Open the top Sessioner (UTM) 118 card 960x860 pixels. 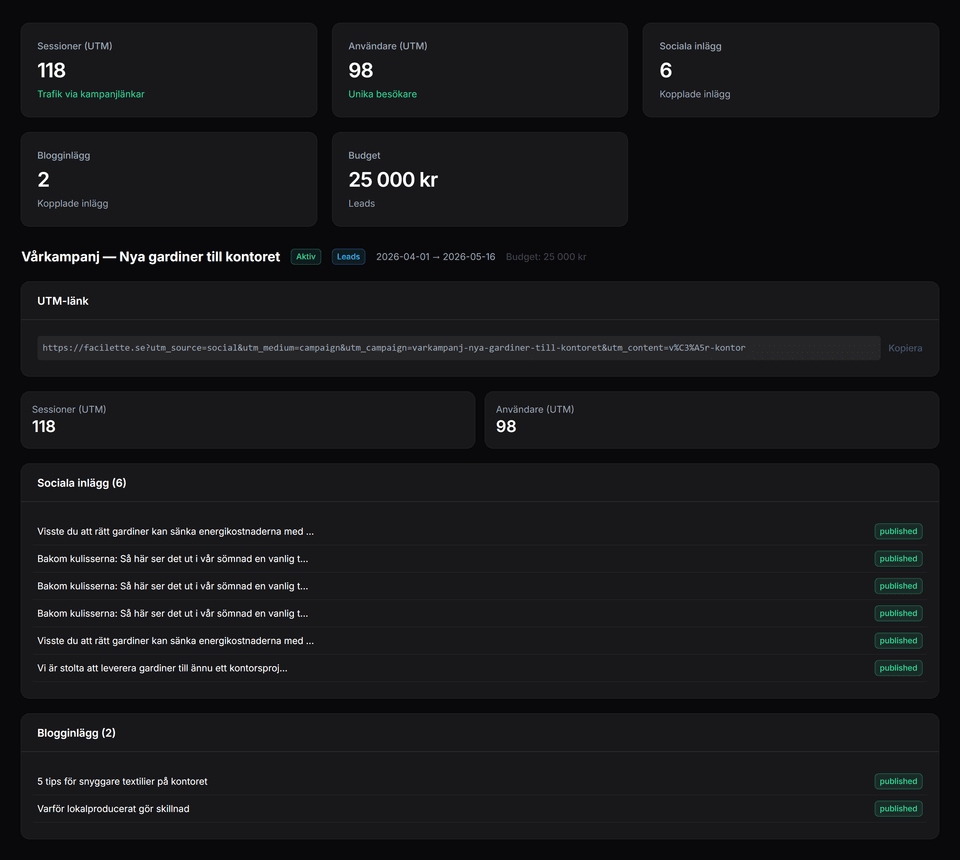click(169, 70)
